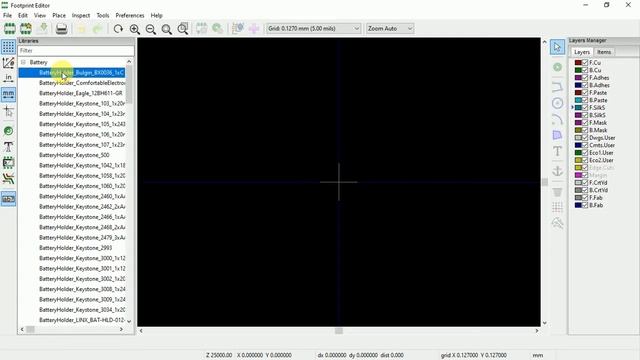This screenshot has height=360, width=640.
Task: Select the Set grid origin tool
Action: [x=557, y=207]
